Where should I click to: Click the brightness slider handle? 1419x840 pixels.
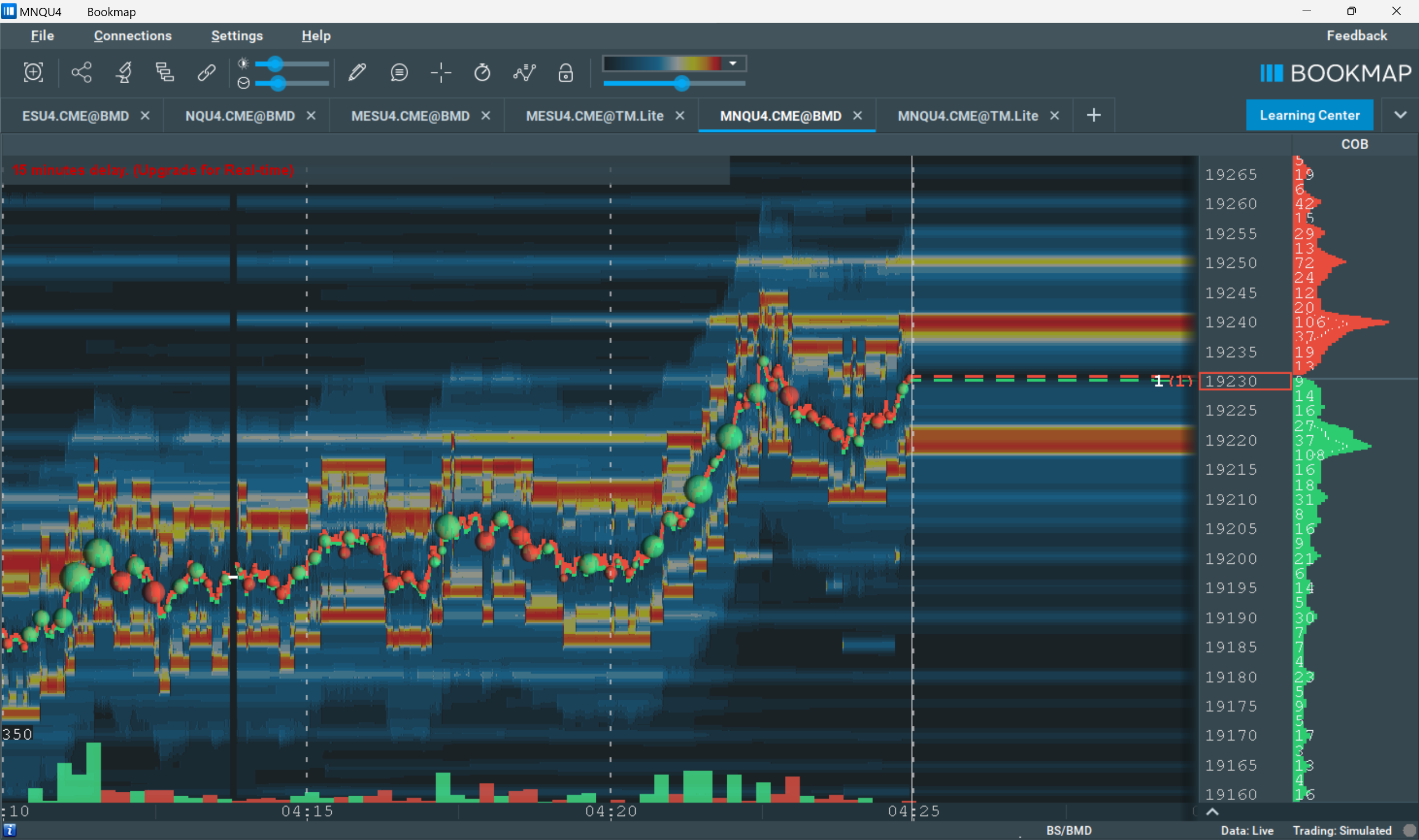click(275, 63)
